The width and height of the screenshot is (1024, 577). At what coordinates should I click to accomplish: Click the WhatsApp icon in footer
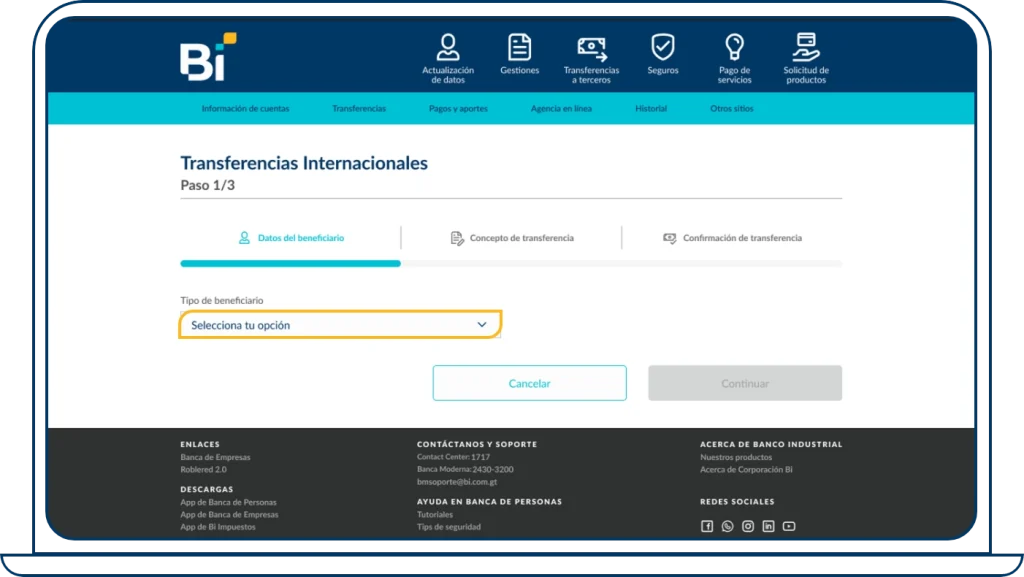click(727, 525)
